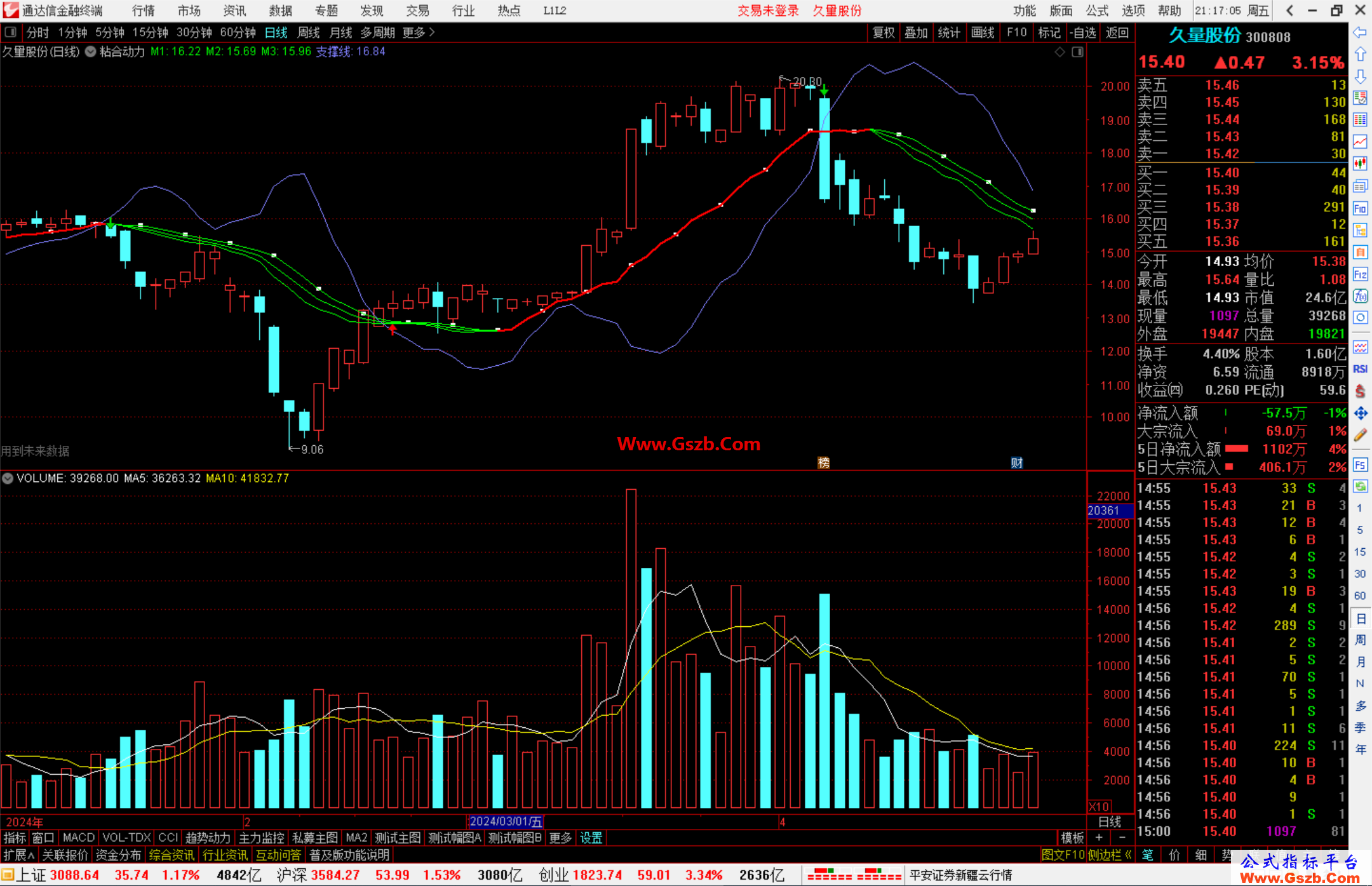Click the 2024/03/01/五 date marker on timeline
Image resolution: width=1372 pixels, height=886 pixels.
click(506, 821)
